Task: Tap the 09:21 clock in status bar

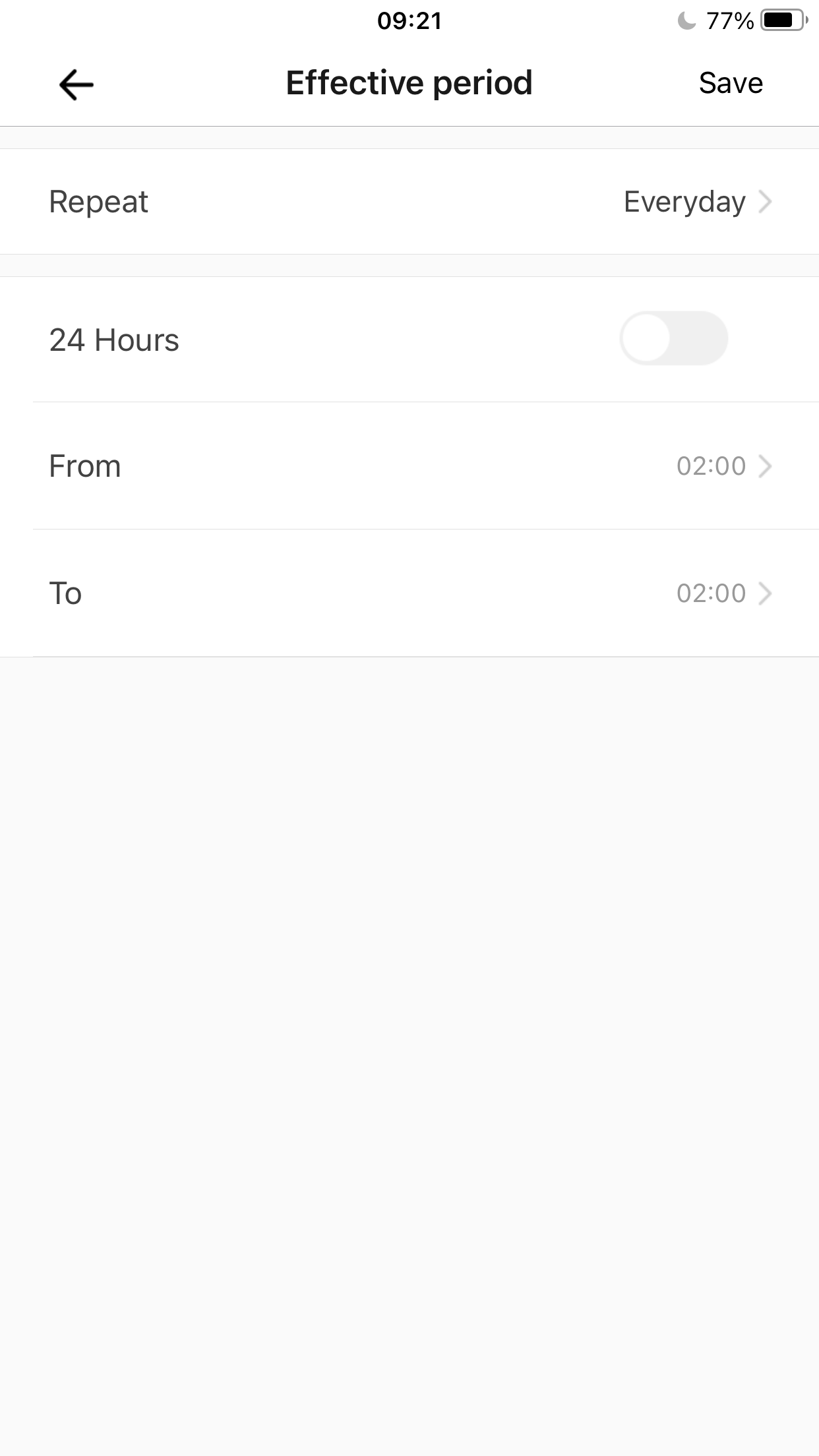Action: pos(409,21)
